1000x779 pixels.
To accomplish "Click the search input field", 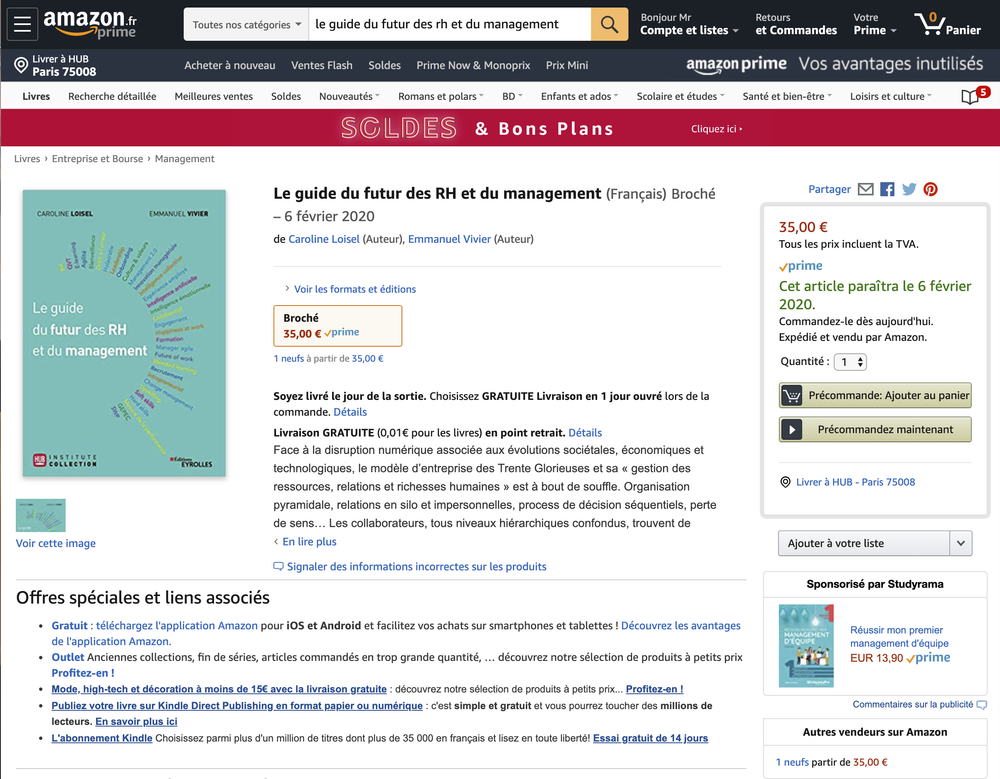I will coord(450,24).
